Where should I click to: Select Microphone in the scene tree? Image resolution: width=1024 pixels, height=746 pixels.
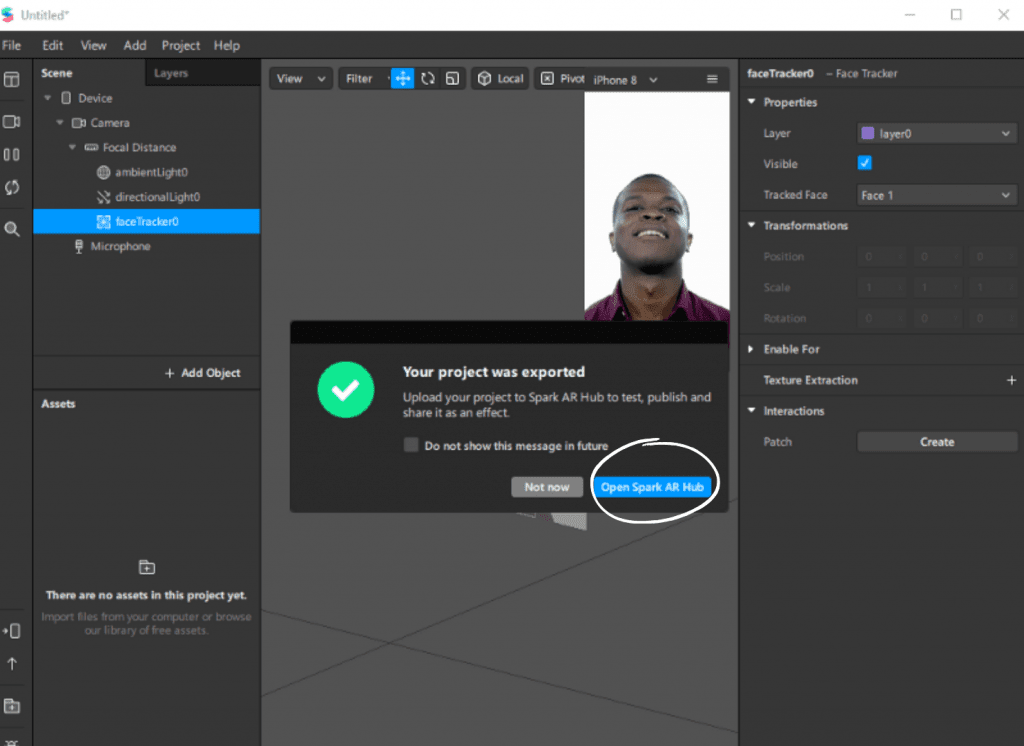147,246
